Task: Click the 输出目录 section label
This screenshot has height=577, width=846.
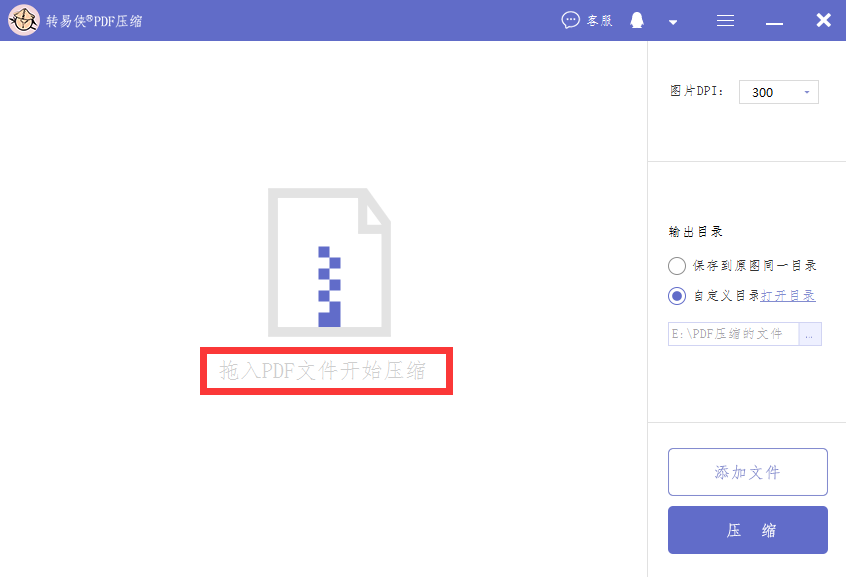Action: pyautogui.click(x=695, y=232)
